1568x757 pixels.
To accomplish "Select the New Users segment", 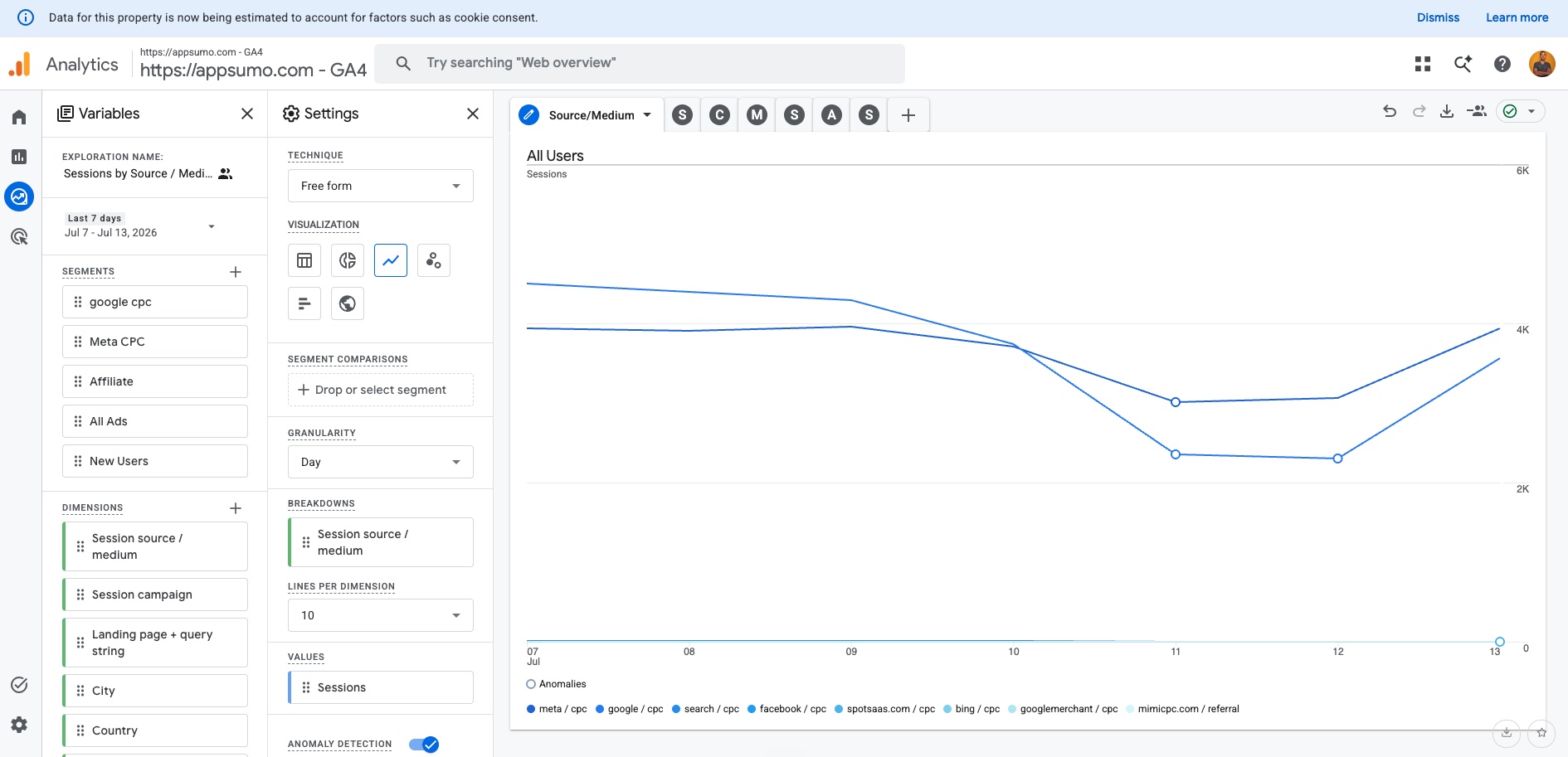I will (x=155, y=461).
